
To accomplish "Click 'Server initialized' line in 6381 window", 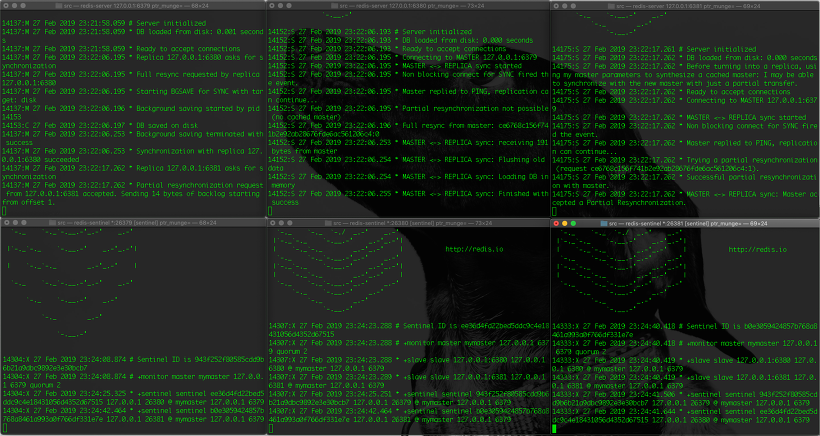I will coord(654,49).
